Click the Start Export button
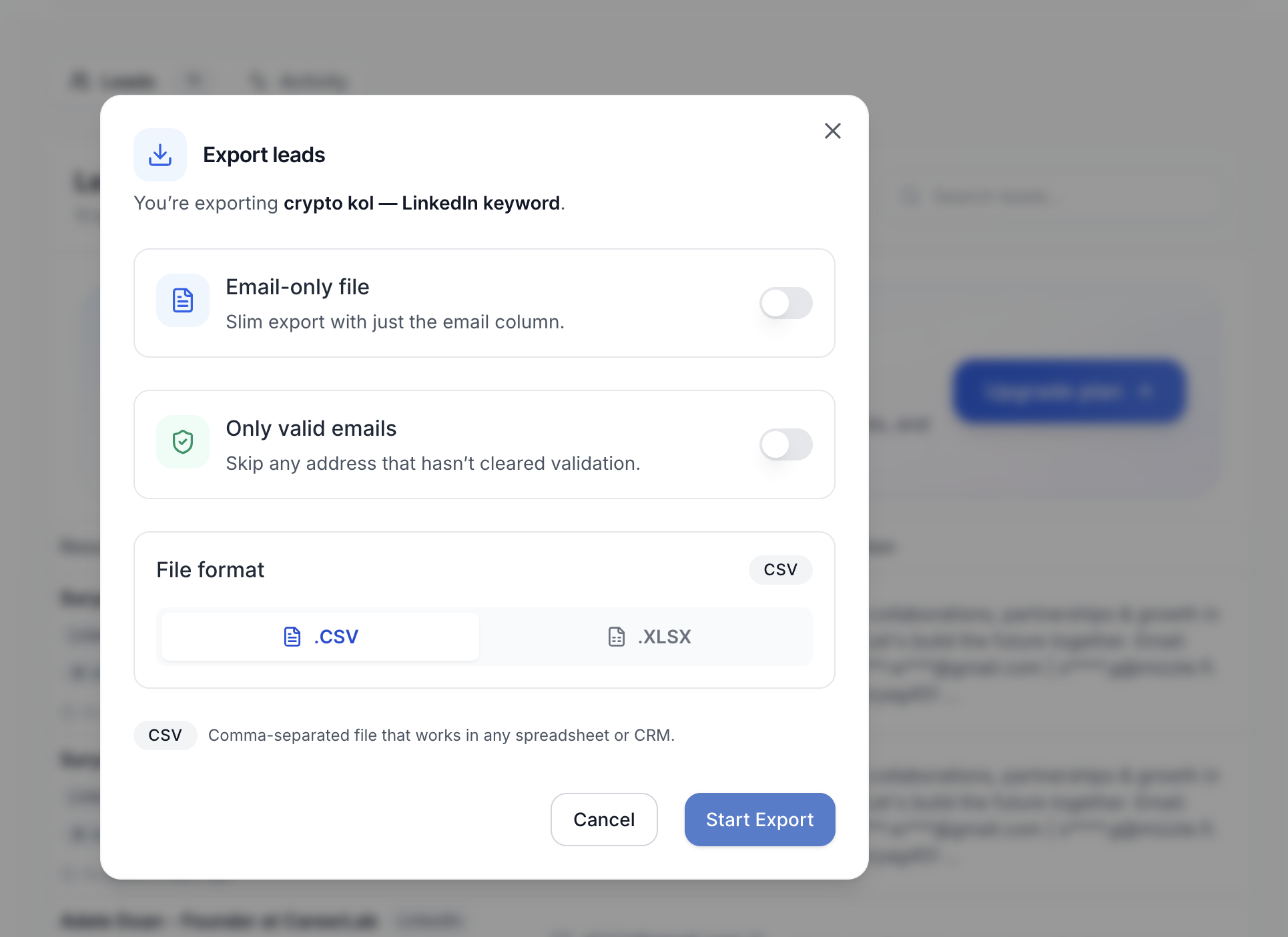This screenshot has height=937, width=1288. 759,820
